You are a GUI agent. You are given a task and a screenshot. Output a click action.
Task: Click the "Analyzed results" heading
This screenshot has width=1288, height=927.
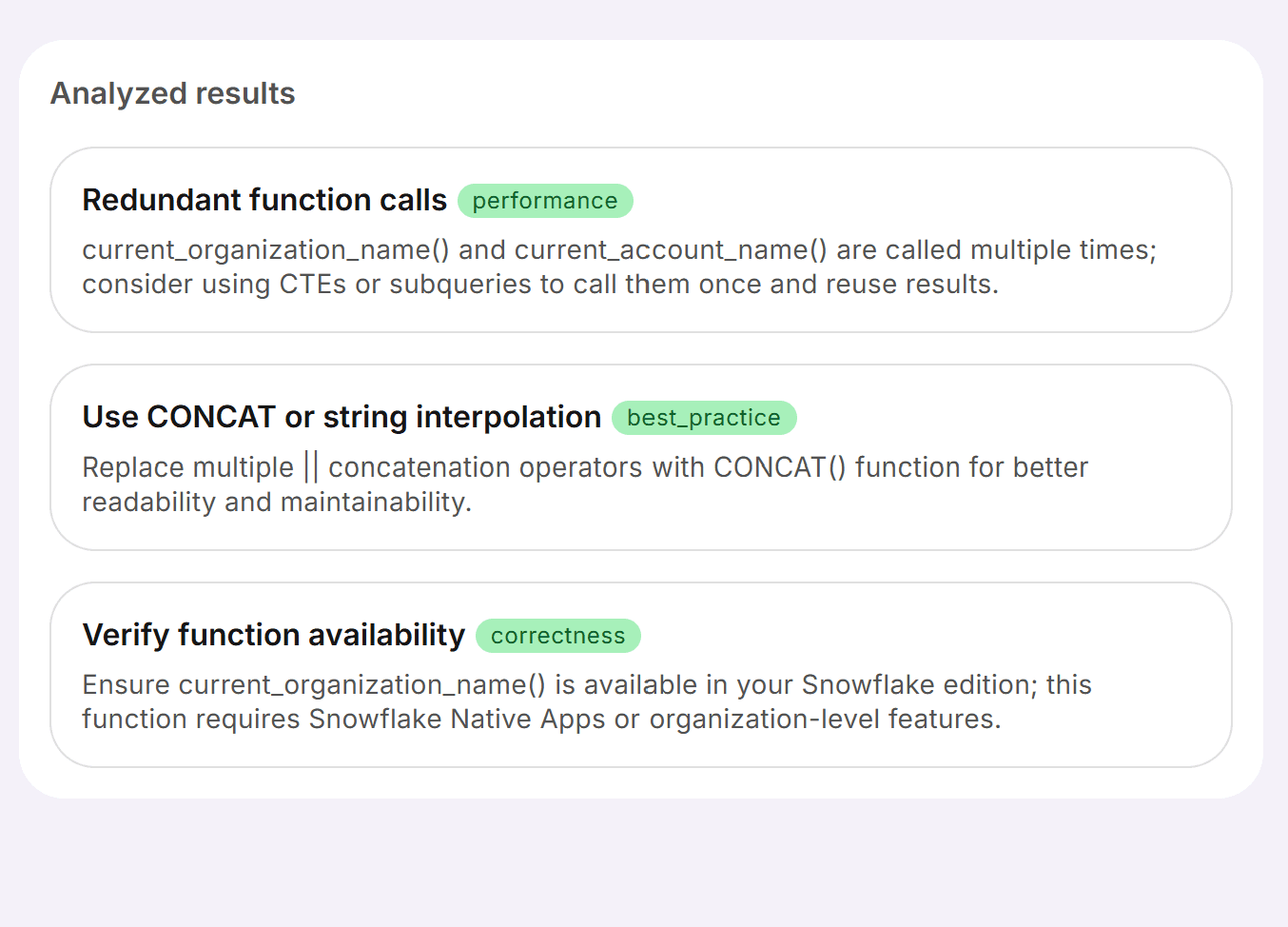(x=172, y=93)
